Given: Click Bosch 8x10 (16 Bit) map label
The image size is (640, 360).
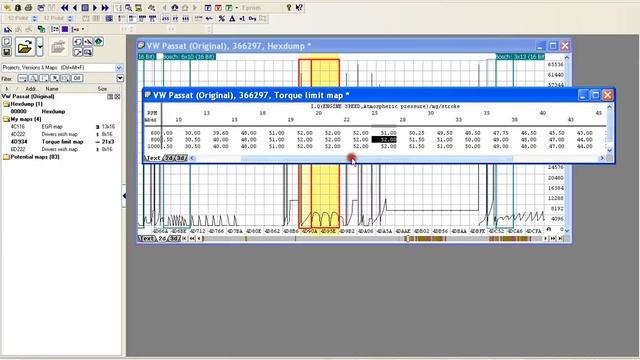Looking at the screenshot, I should [189, 57].
